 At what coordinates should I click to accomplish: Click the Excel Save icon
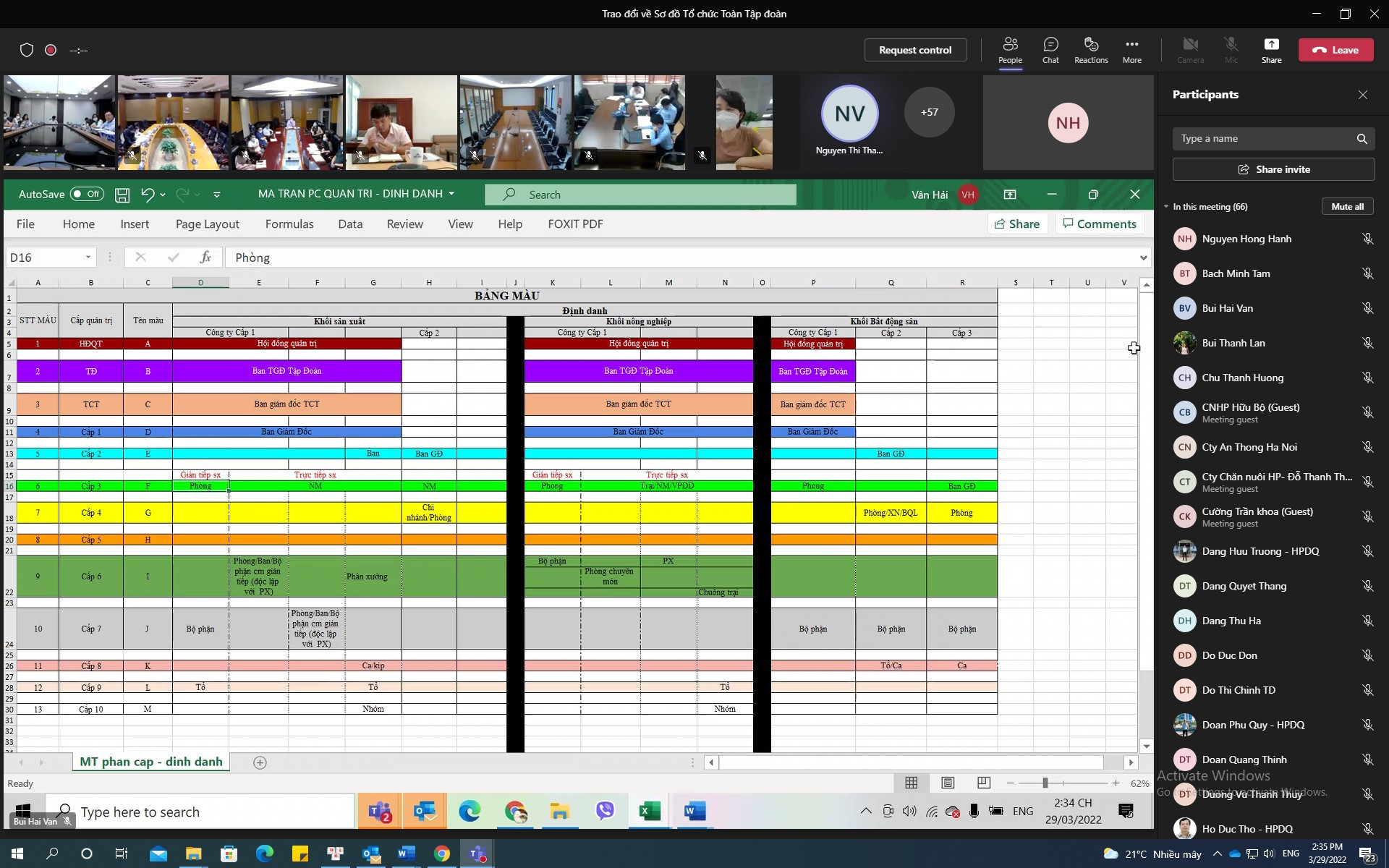click(122, 195)
